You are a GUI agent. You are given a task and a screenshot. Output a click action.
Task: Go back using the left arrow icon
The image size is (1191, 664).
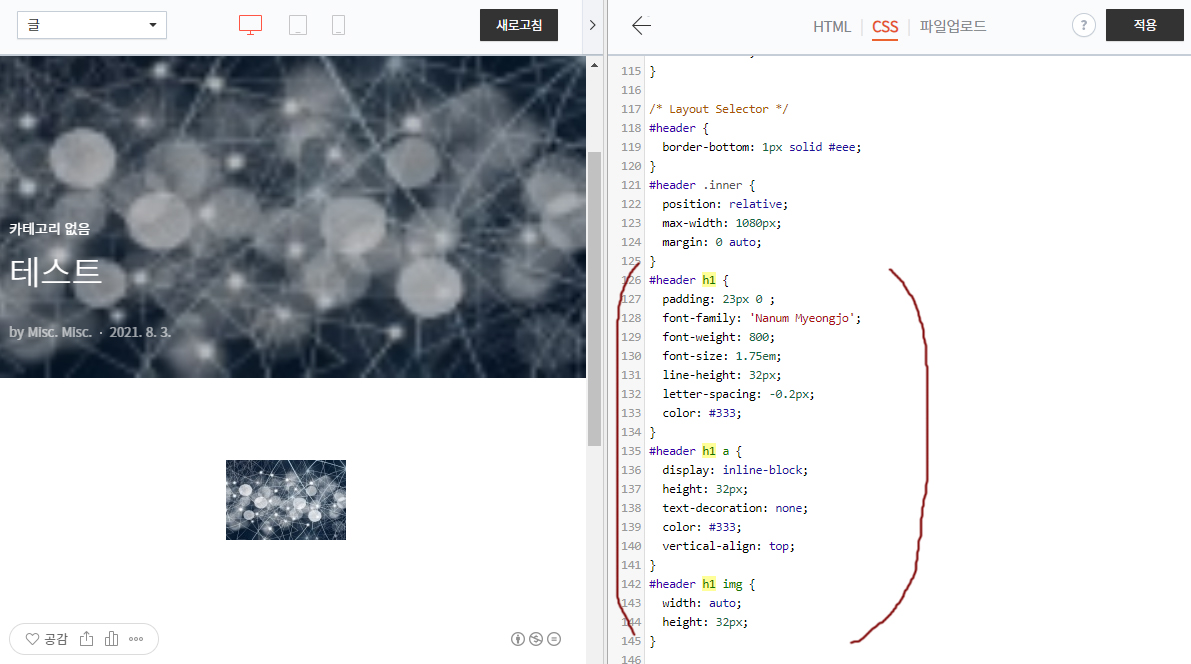click(x=641, y=26)
